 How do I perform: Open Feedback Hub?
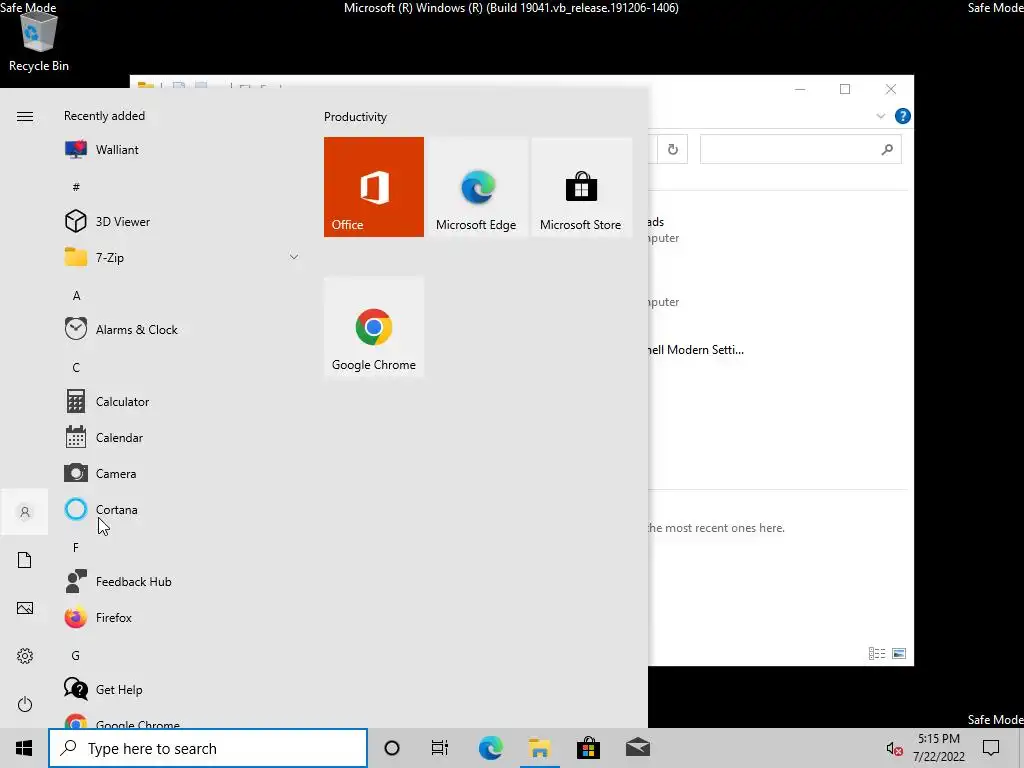point(182,581)
